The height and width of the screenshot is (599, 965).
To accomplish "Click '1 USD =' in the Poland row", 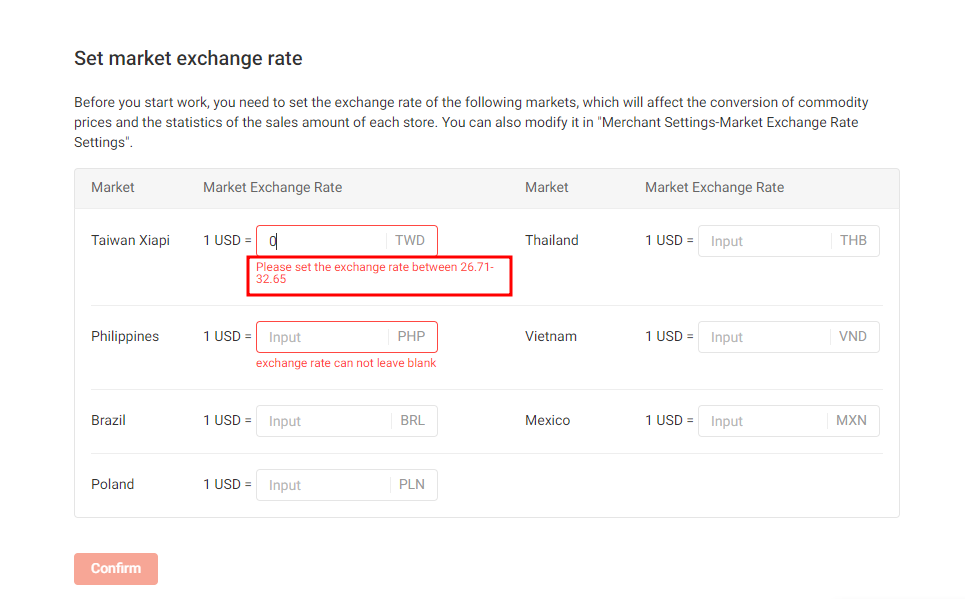I will click(227, 484).
